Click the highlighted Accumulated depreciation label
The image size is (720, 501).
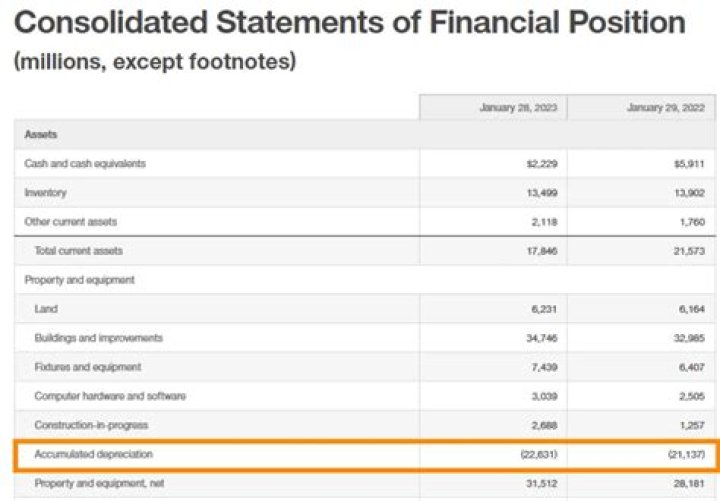[94, 454]
